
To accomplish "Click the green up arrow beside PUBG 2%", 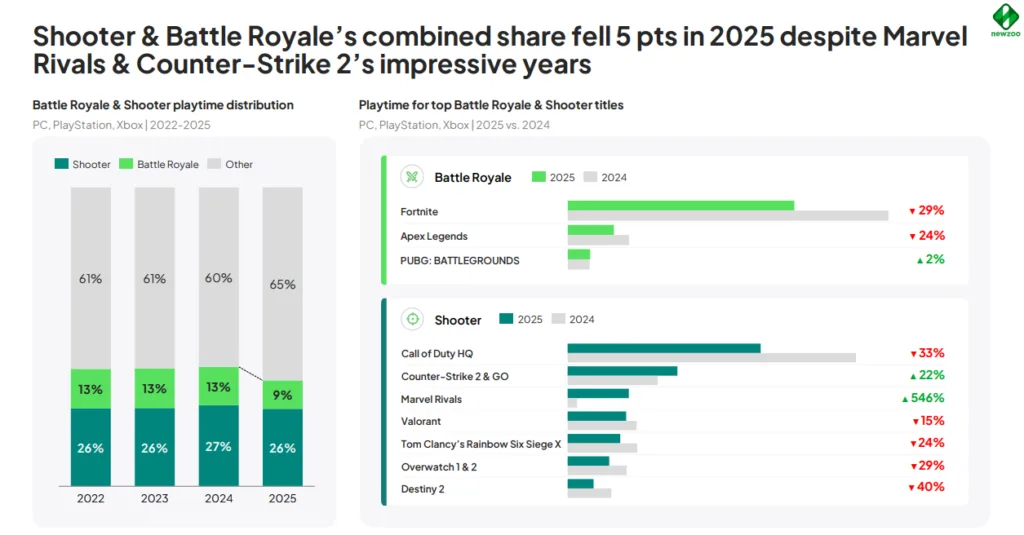I will (x=919, y=260).
